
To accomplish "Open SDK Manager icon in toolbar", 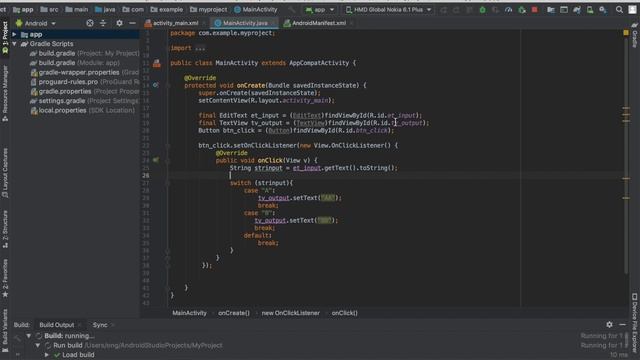I will pyautogui.click(x=603, y=9).
